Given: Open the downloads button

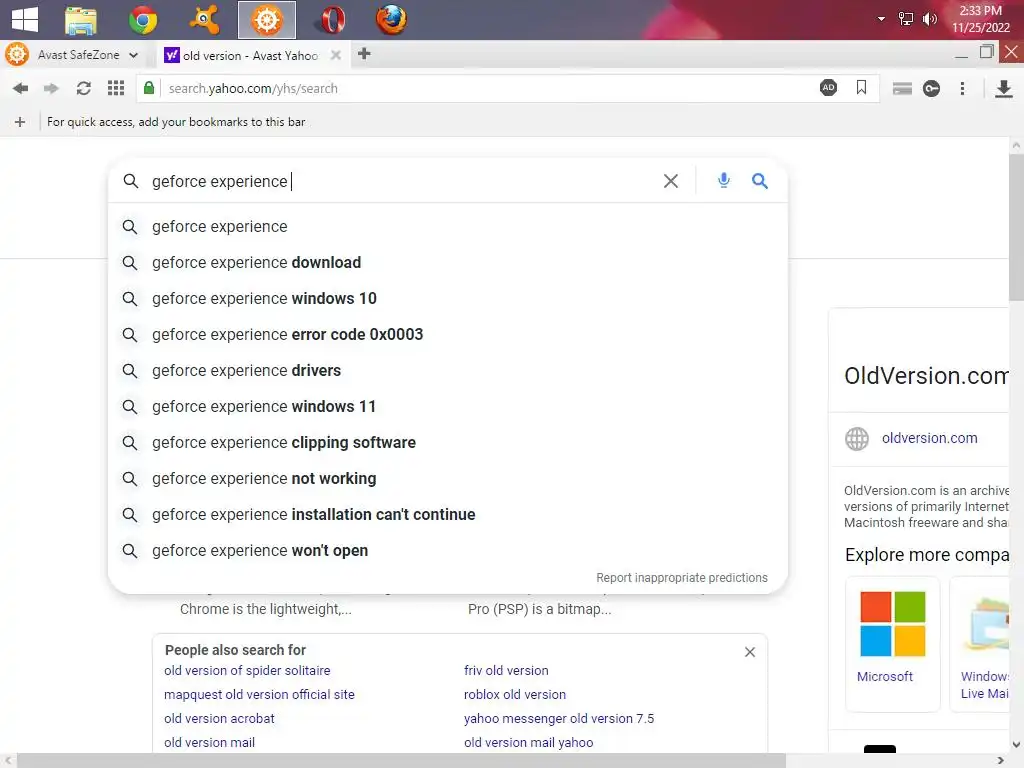Looking at the screenshot, I should tap(1004, 88).
